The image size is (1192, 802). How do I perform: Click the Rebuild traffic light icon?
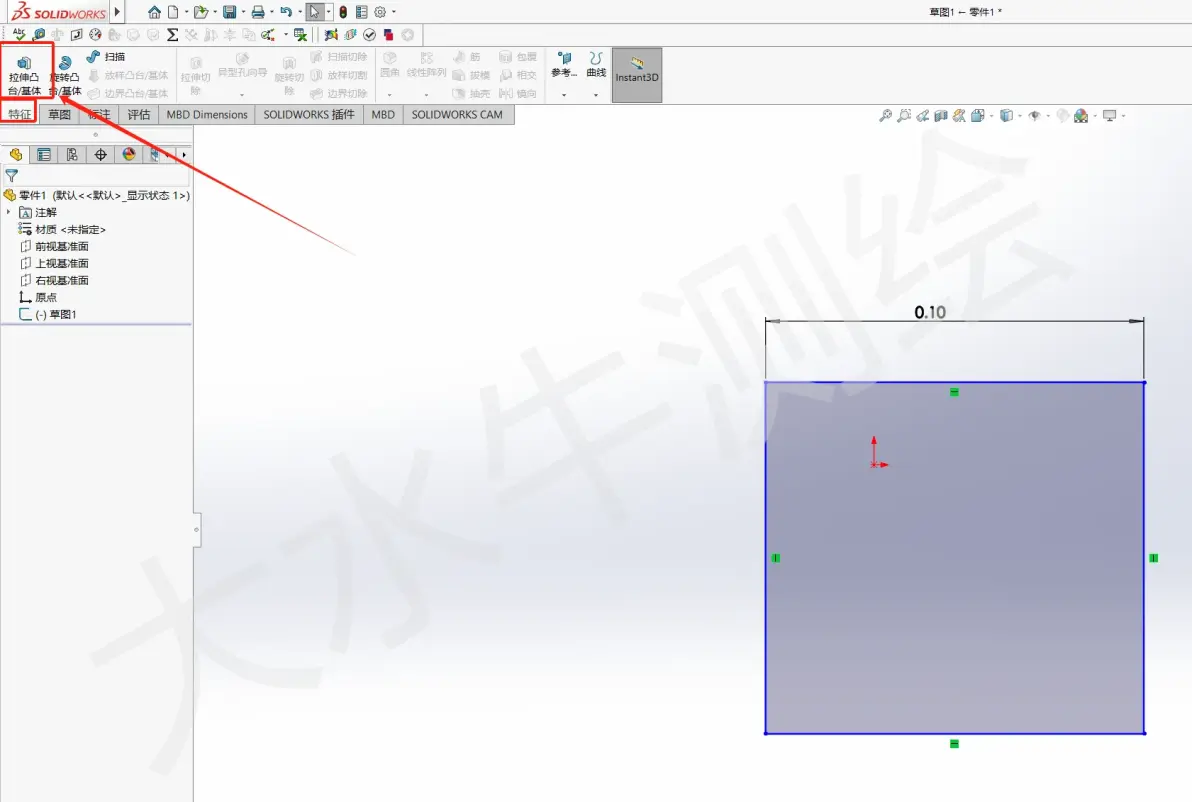pos(343,12)
